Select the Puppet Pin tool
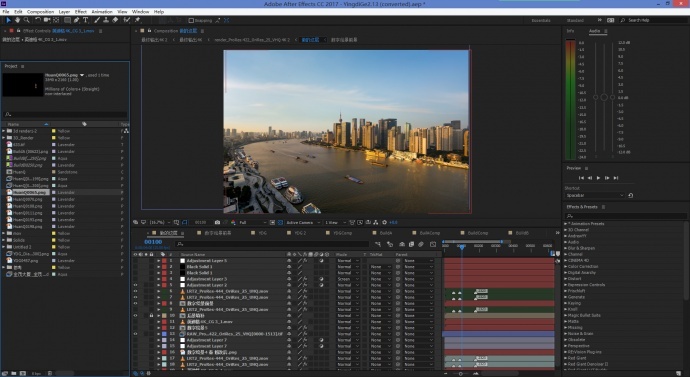 tap(137, 20)
